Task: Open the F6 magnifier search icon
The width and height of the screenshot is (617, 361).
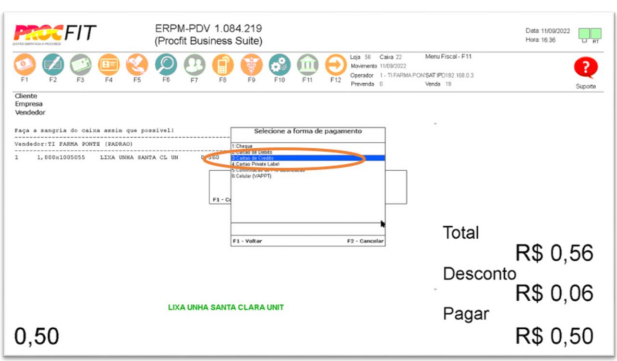Action: point(166,65)
